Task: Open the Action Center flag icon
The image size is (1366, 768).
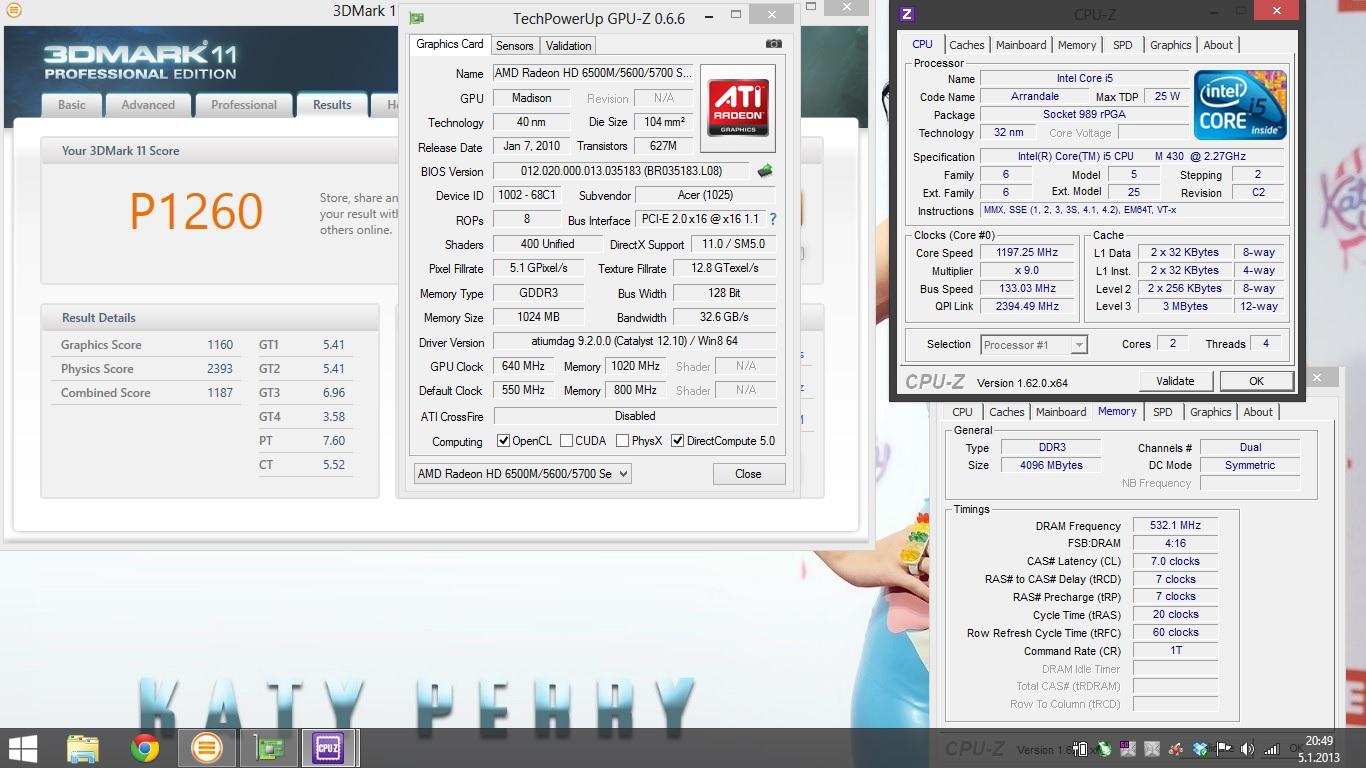Action: [1224, 749]
